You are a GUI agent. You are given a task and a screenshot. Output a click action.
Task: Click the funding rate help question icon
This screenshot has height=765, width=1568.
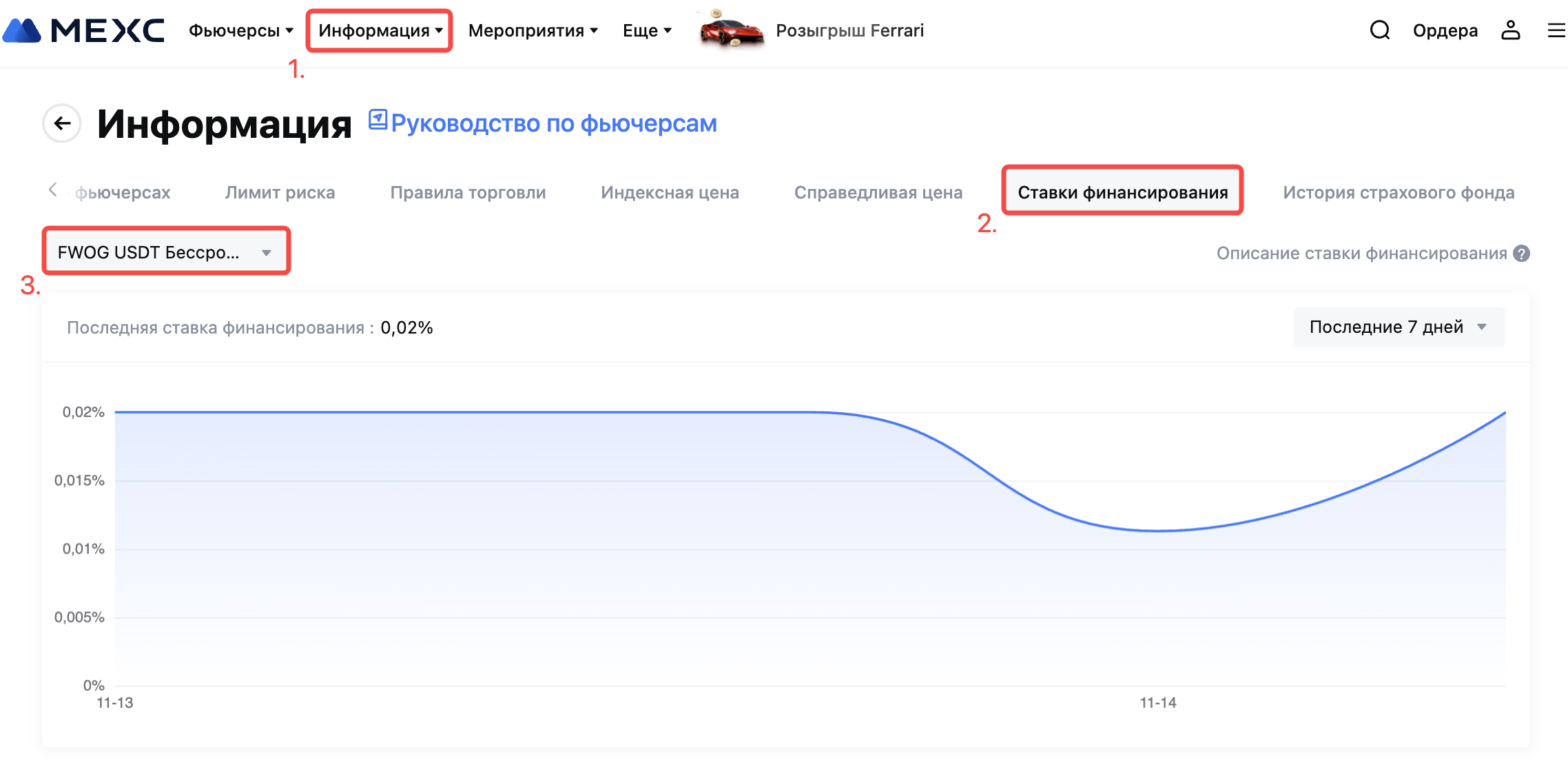[x=1522, y=254]
